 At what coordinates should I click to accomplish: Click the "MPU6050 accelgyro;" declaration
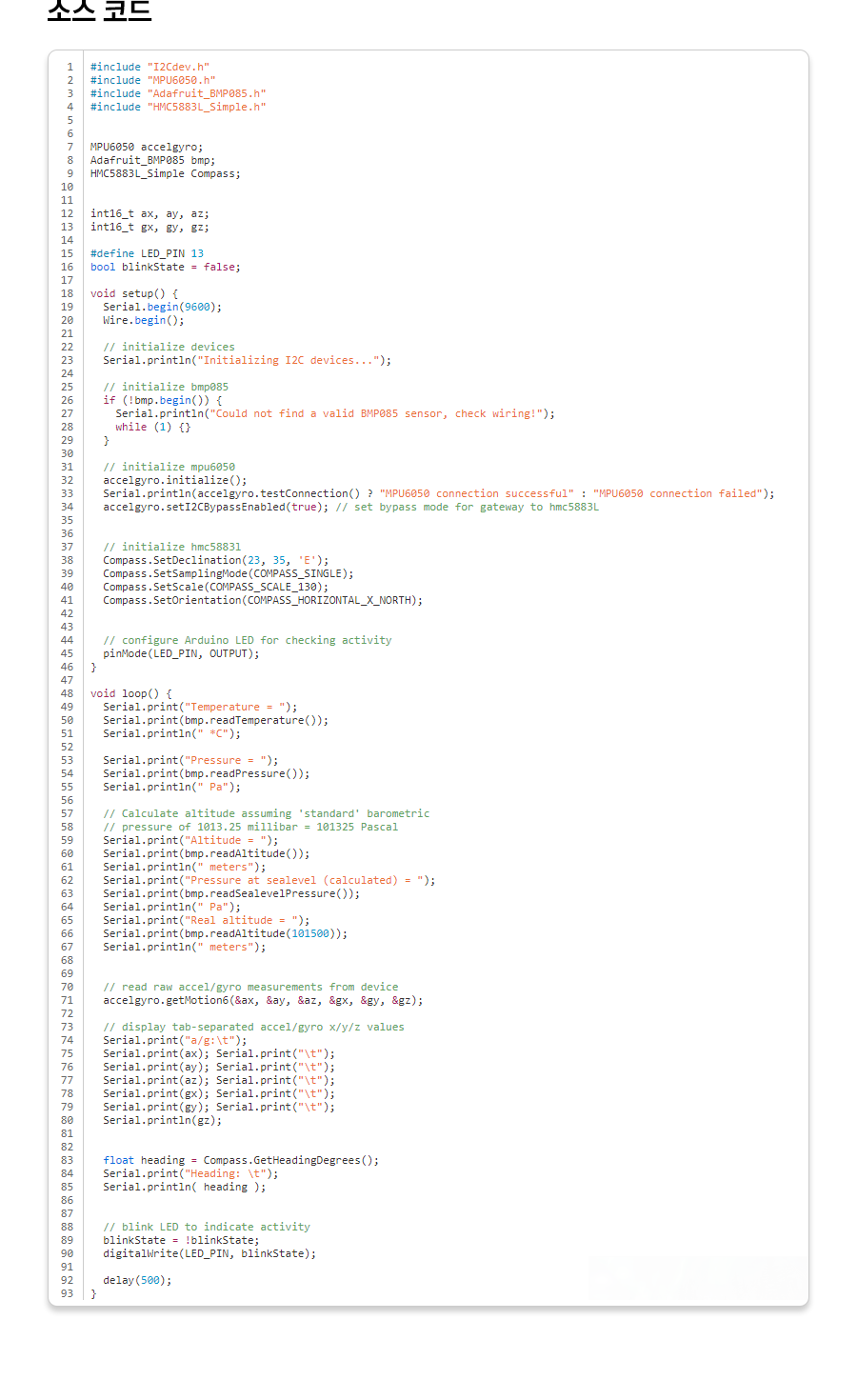tap(146, 147)
